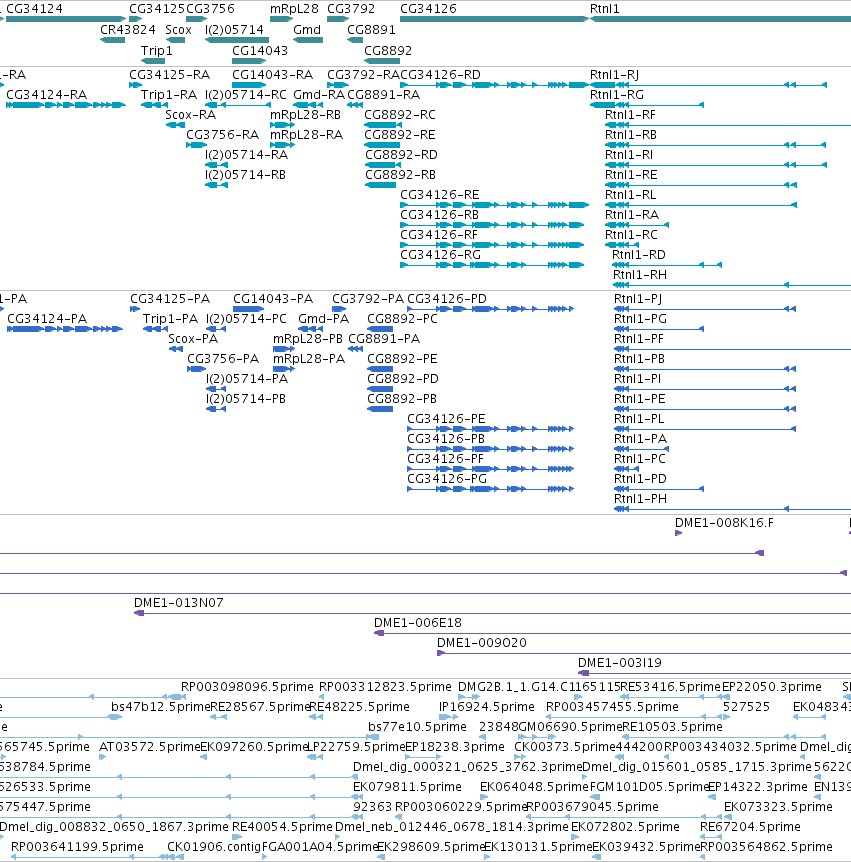Select the Gmd gene label
The width and height of the screenshot is (851, 862).
(x=307, y=30)
